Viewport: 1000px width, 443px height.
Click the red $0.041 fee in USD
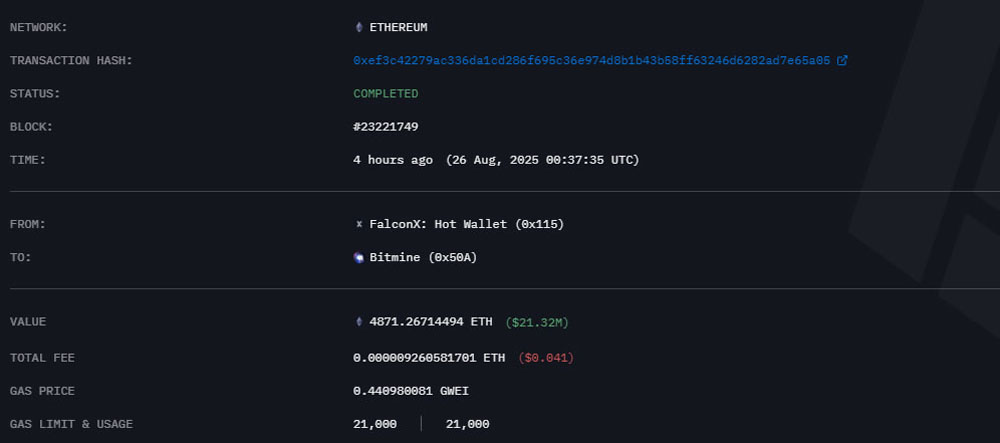click(546, 357)
